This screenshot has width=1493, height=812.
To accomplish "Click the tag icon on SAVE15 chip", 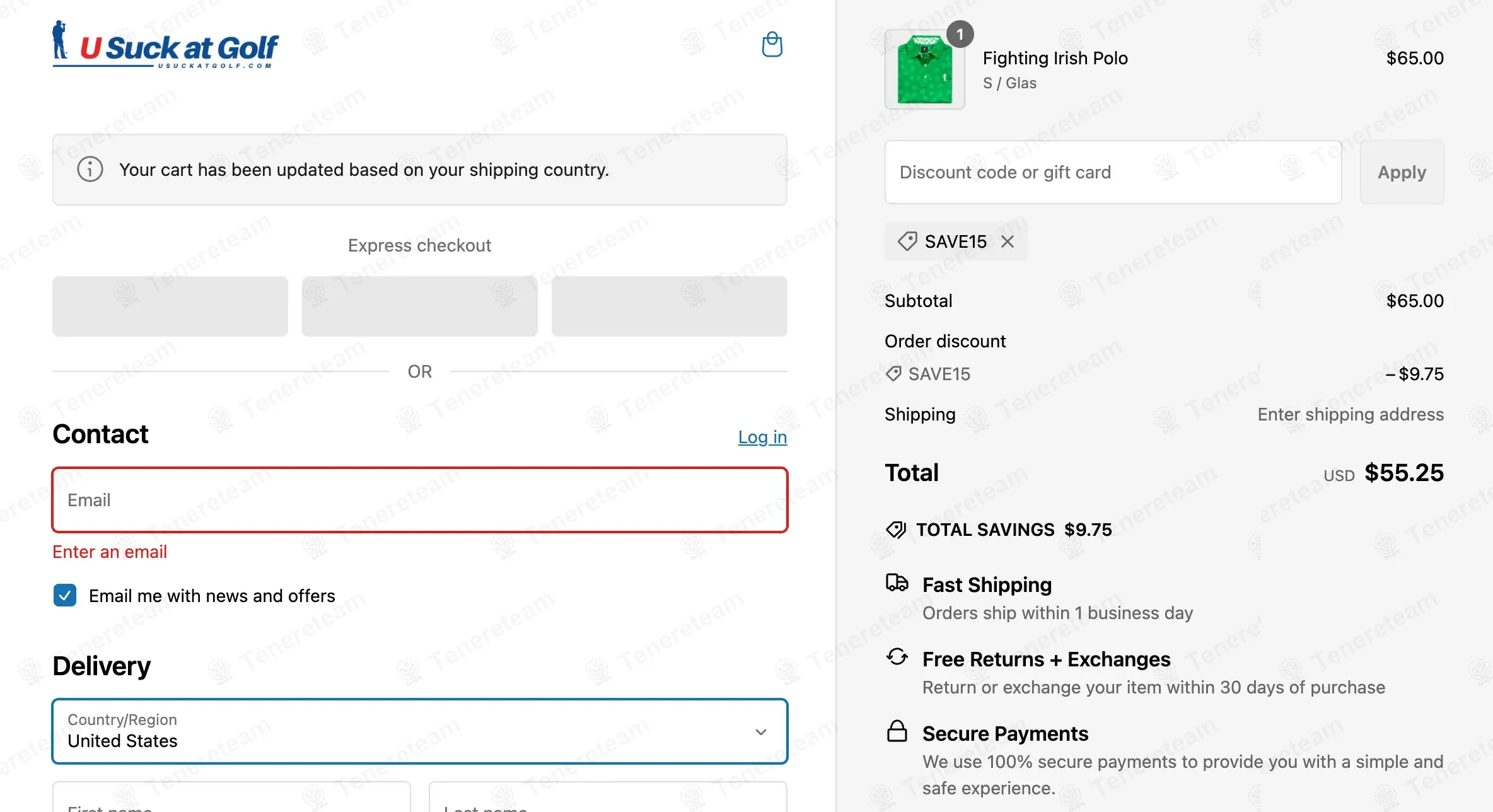I will click(907, 241).
